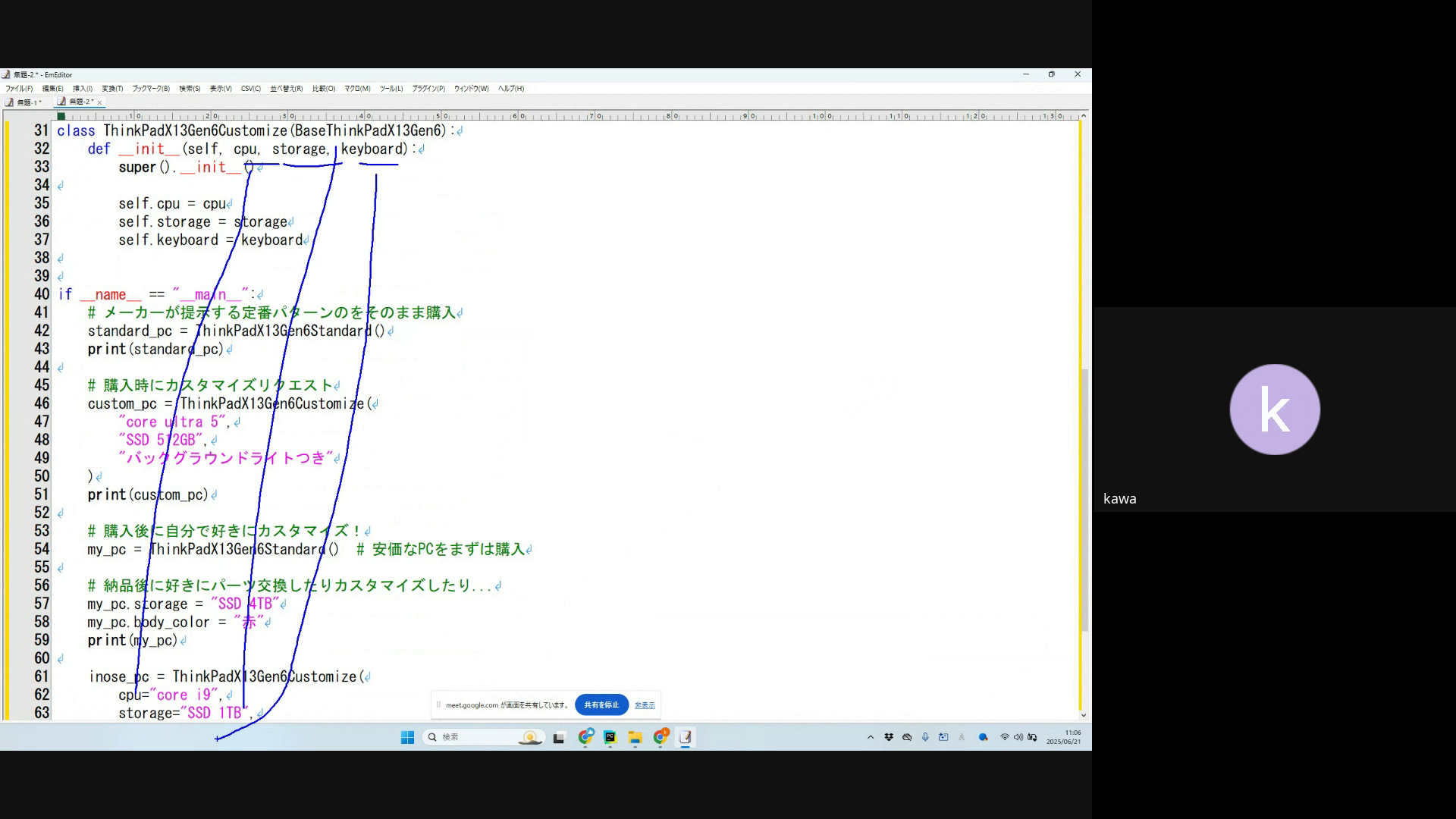This screenshot has height=819, width=1456.
Task: Expand hidden system tray icons chevron
Action: 871,737
